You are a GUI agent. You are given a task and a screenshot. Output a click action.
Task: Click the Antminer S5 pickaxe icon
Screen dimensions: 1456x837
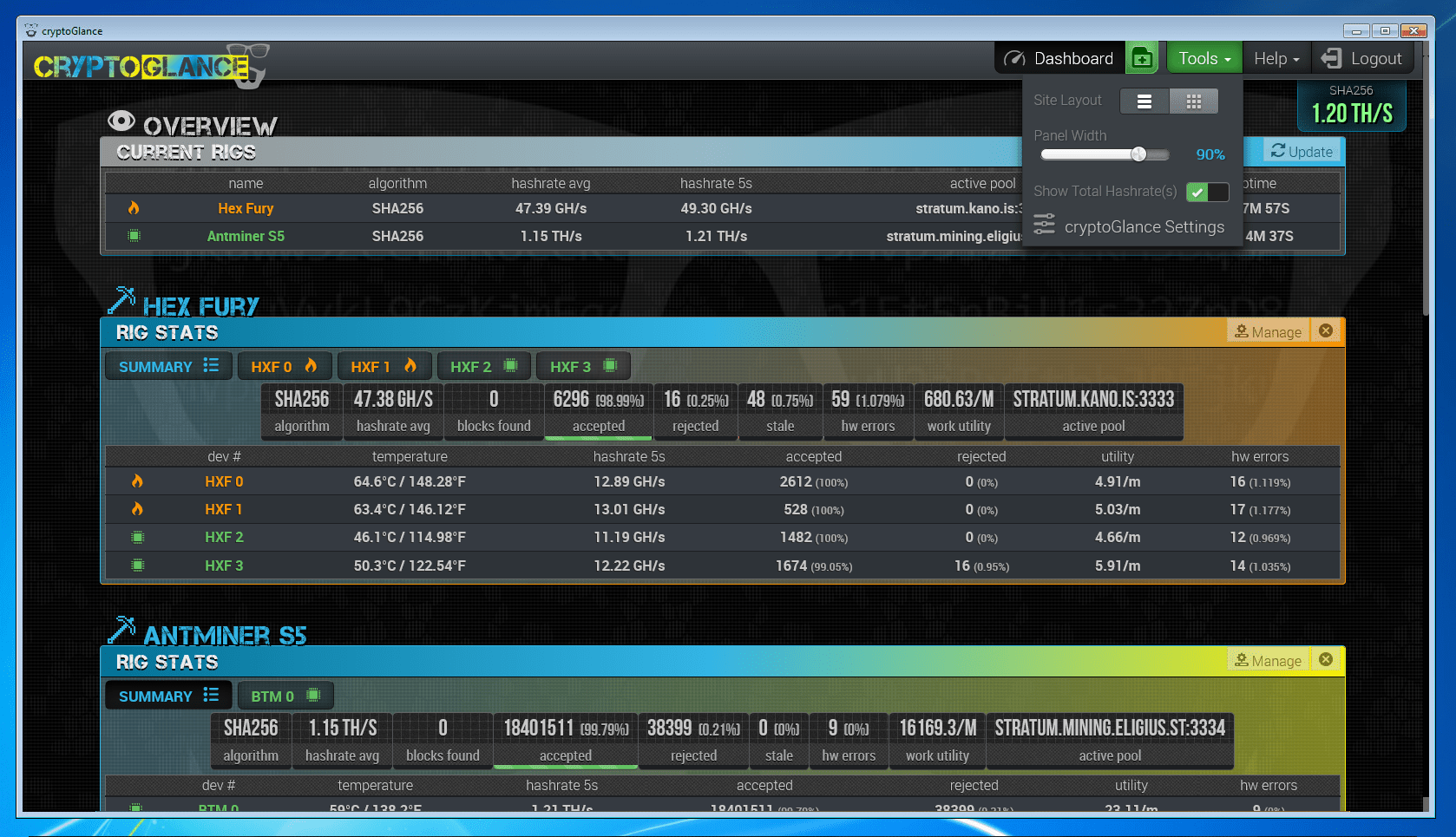(121, 630)
